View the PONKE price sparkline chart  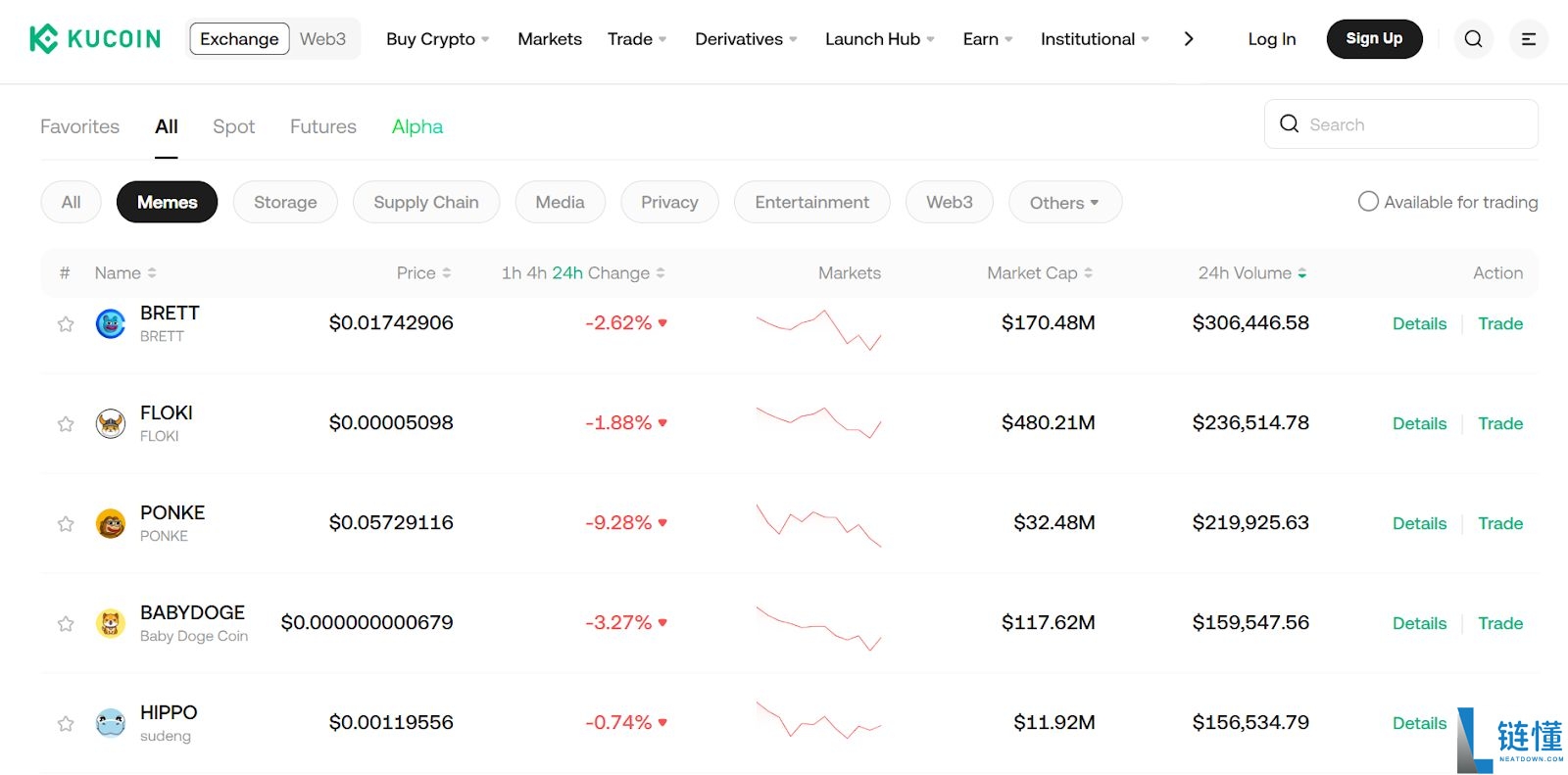(x=818, y=524)
